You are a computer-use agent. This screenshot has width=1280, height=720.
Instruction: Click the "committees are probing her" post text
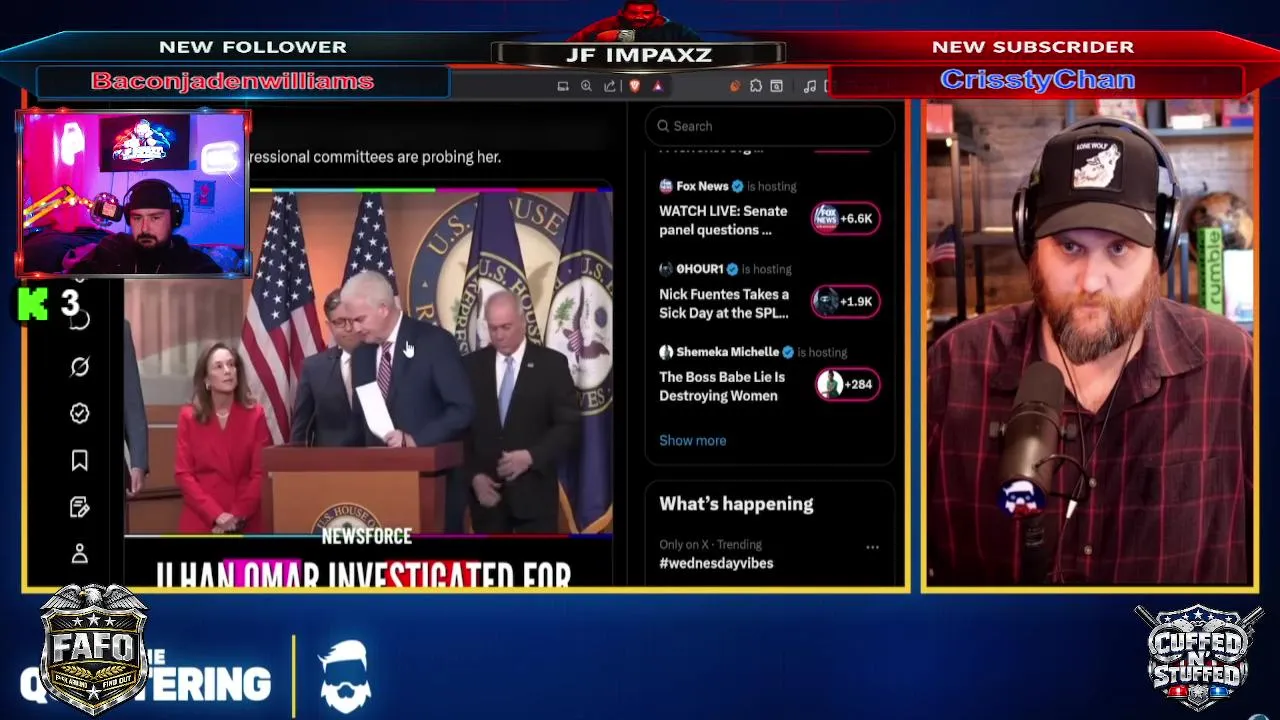coord(375,157)
